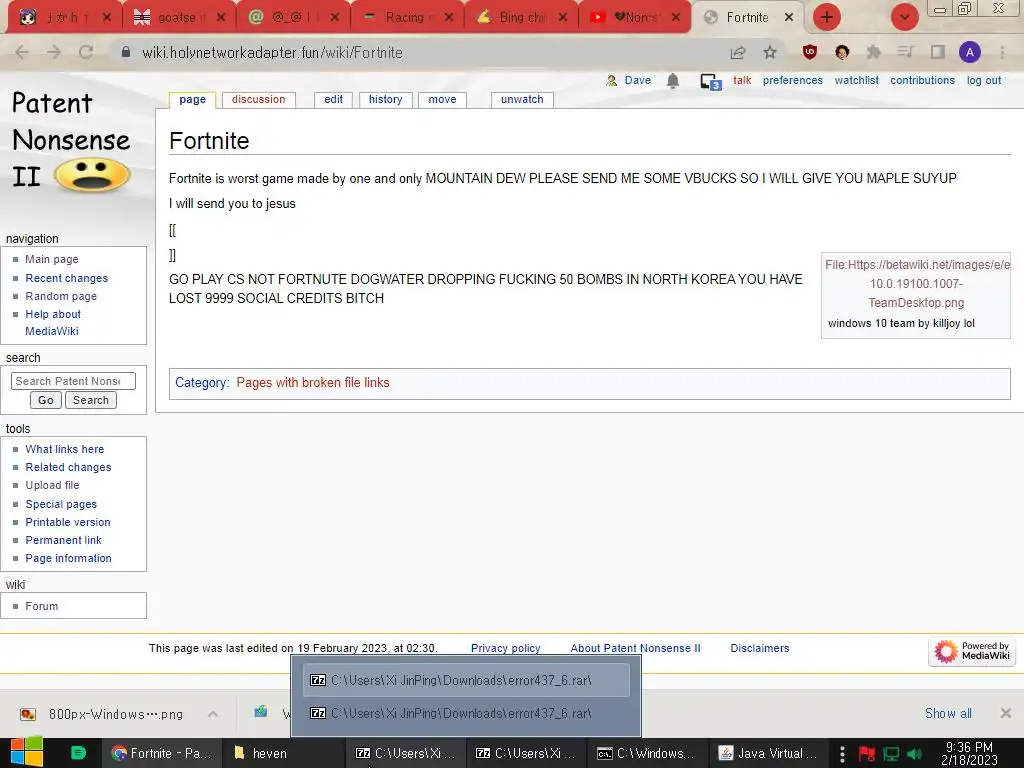Open the extensions puzzle icon
This screenshot has height=768, width=1024.
tap(873, 52)
